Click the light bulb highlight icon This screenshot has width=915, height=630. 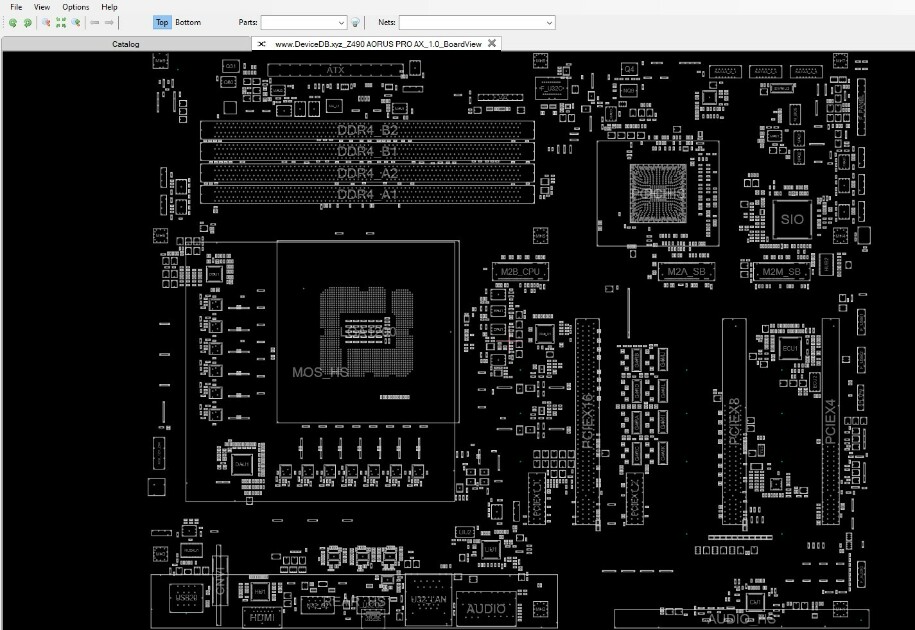(355, 23)
